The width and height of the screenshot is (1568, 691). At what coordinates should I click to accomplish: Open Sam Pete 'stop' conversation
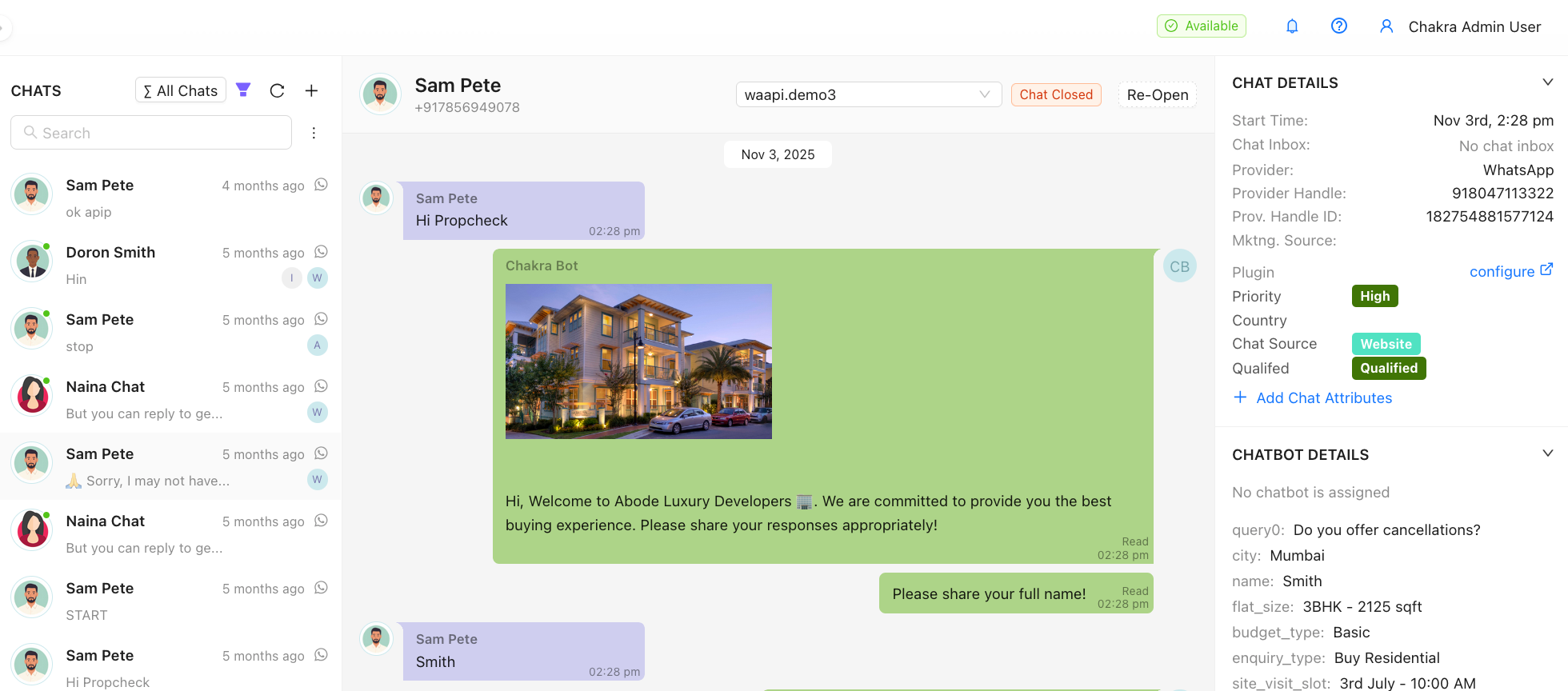click(170, 331)
